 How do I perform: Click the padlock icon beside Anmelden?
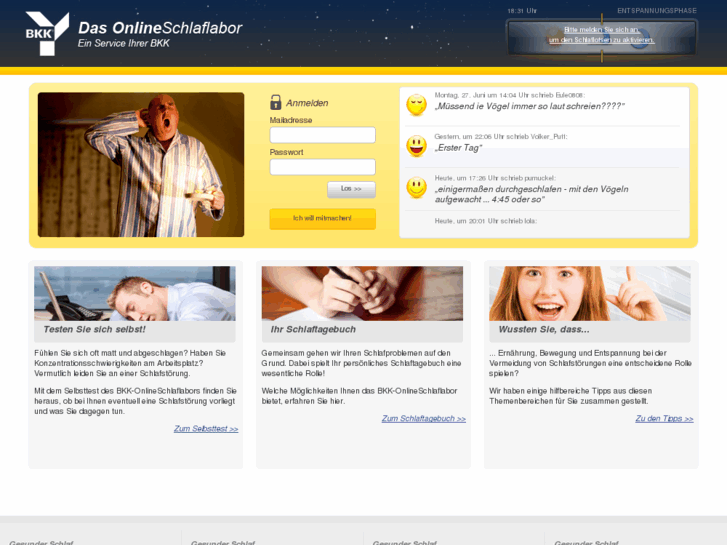(x=275, y=102)
